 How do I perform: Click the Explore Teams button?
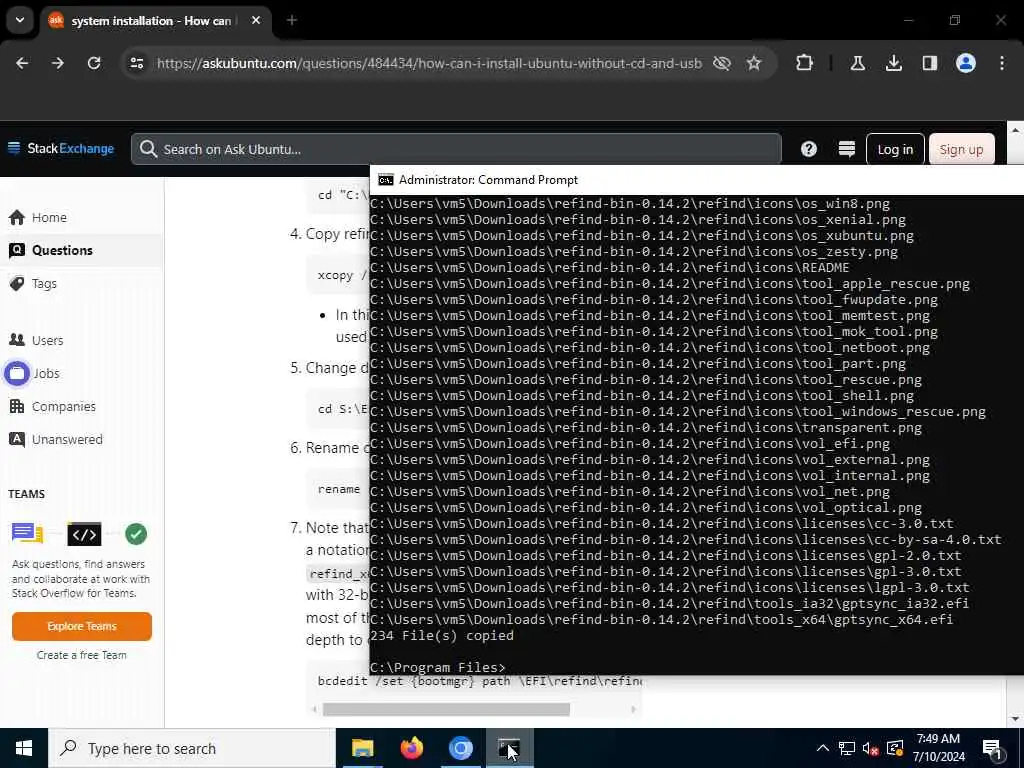82,626
